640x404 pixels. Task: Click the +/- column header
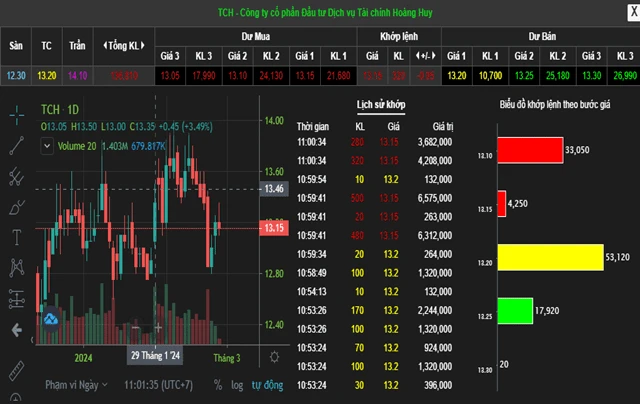point(427,56)
